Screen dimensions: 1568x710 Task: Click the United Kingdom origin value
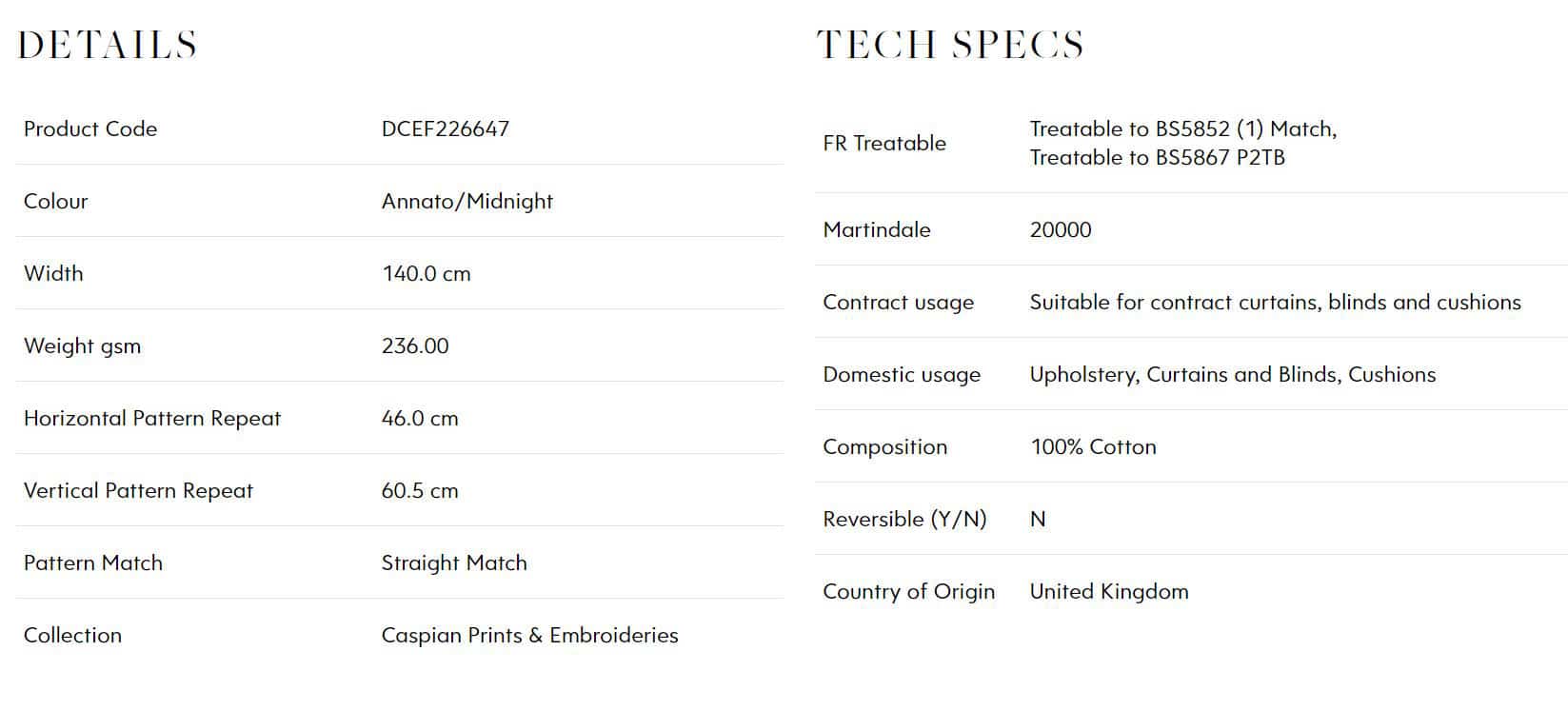(1109, 592)
